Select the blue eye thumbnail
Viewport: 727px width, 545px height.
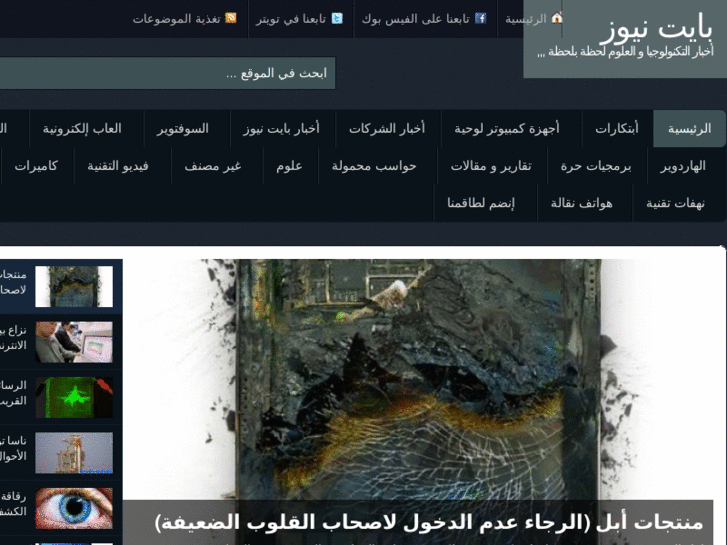point(74,508)
